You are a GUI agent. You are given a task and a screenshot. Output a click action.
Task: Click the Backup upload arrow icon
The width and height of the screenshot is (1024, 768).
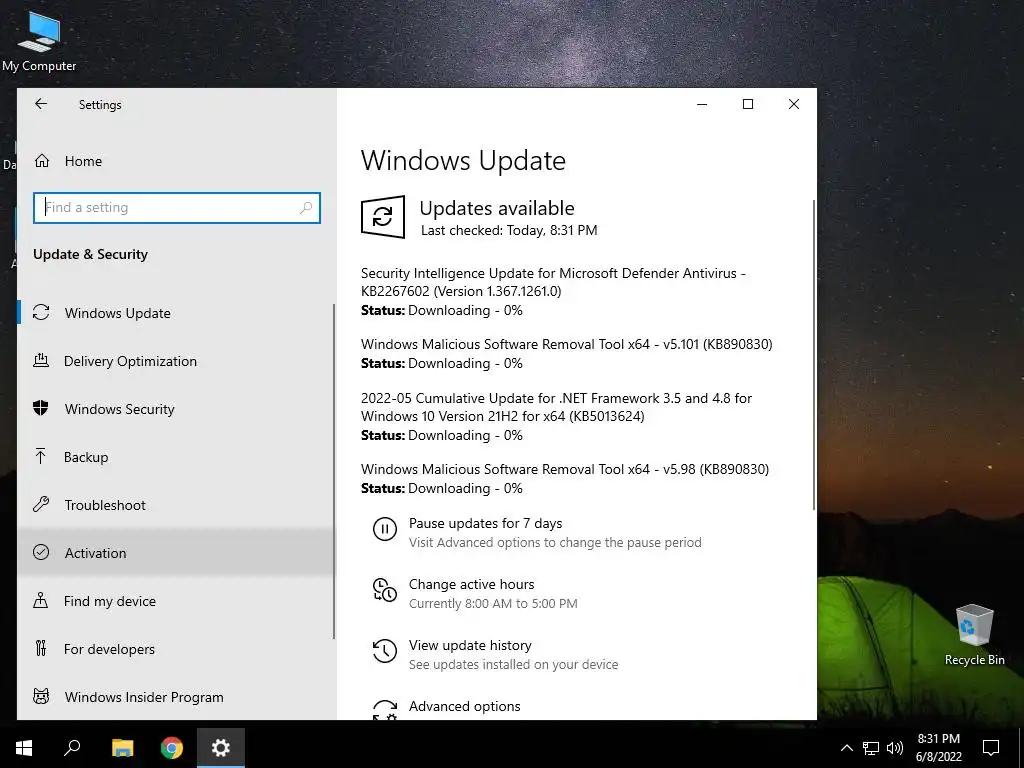pos(40,456)
